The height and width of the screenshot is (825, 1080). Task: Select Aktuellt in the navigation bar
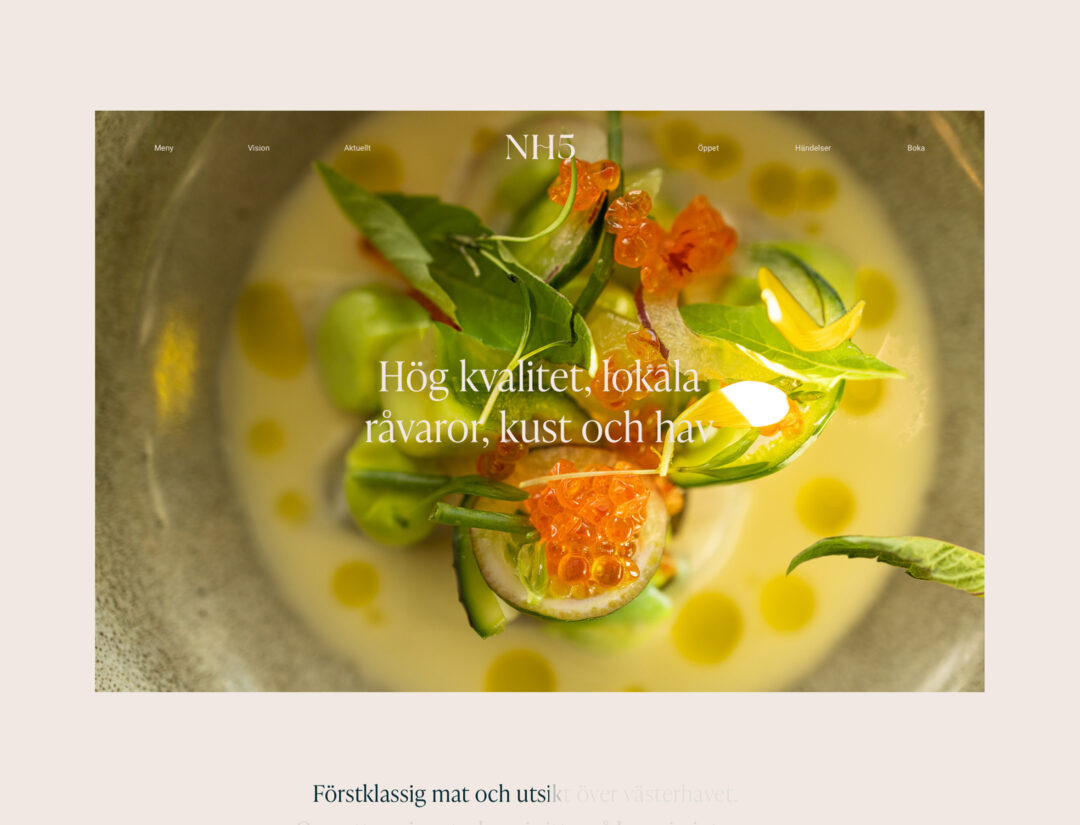click(x=357, y=148)
